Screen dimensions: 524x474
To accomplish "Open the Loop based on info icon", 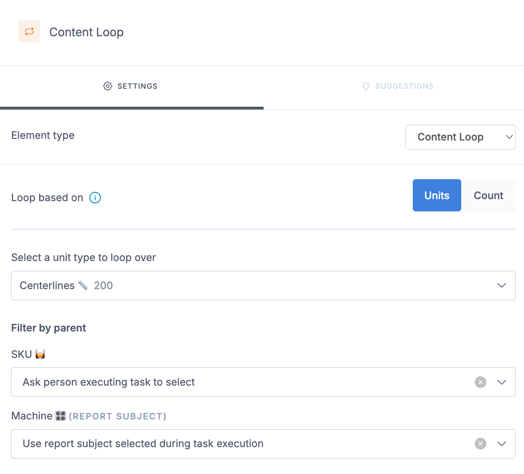I will tap(95, 198).
